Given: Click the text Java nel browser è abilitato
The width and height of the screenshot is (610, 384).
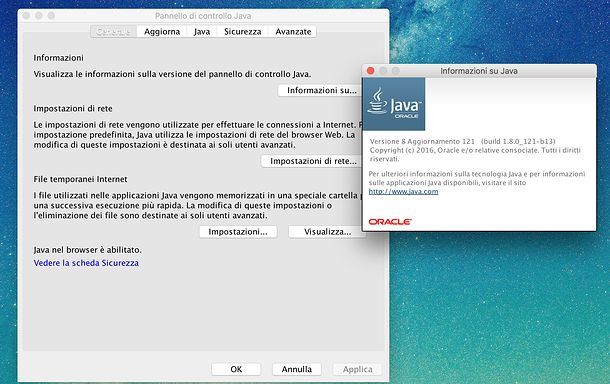Looking at the screenshot, I should (x=88, y=250).
